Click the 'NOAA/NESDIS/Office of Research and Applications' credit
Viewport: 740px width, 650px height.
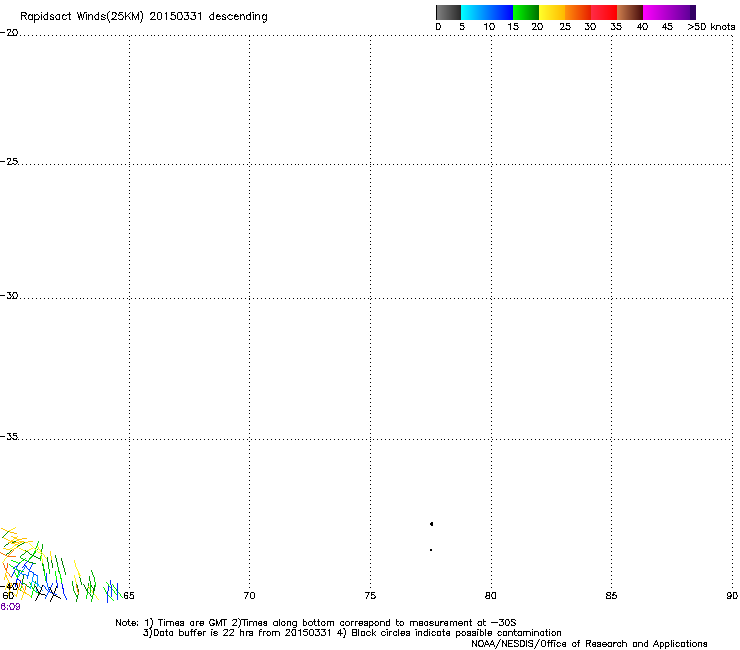[x=589, y=644]
